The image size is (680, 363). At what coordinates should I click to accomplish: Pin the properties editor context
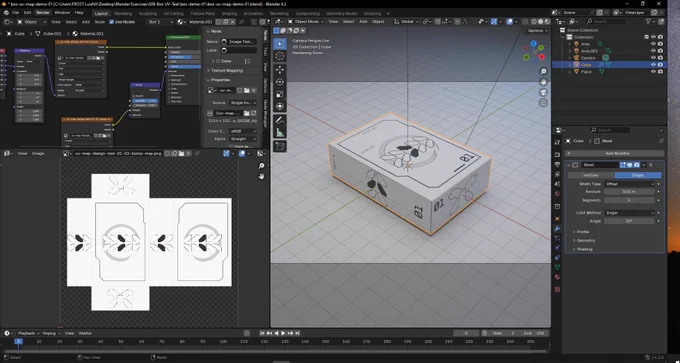661,141
